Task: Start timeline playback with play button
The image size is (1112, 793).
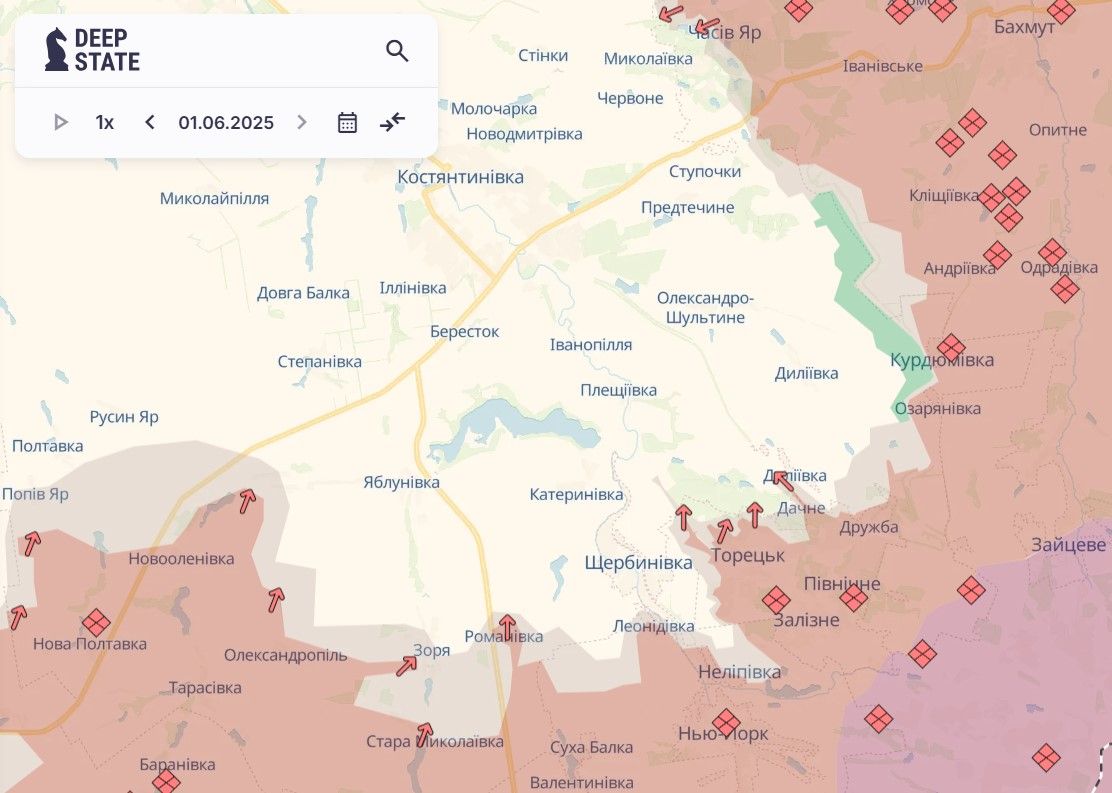Action: [61, 122]
